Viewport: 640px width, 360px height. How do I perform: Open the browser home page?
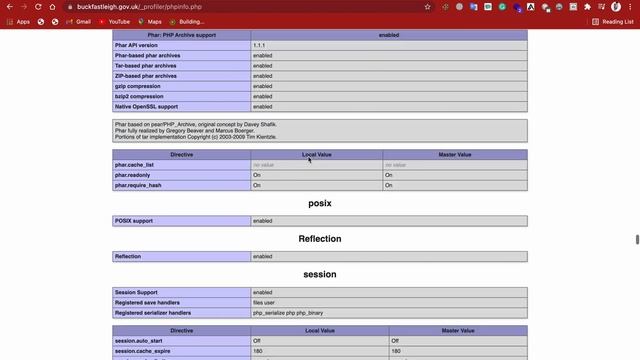click(52, 7)
